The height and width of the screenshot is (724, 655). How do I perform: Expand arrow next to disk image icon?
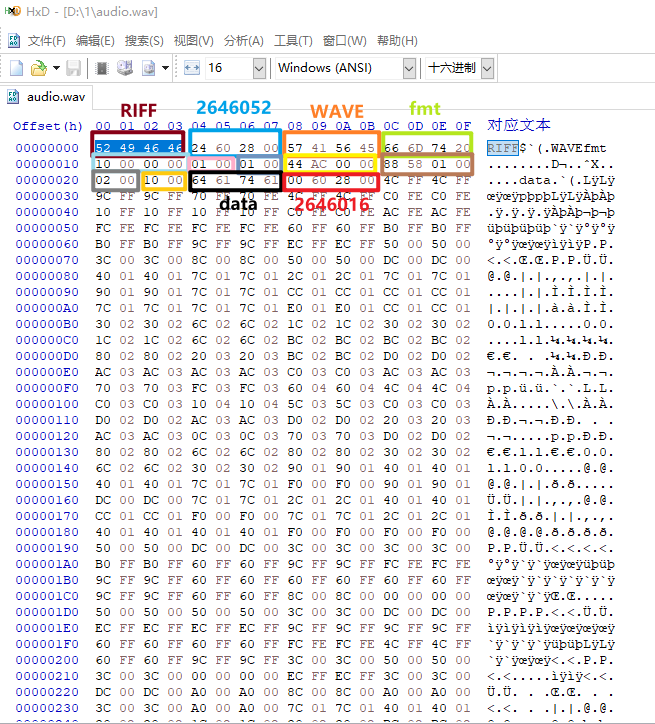pyautogui.click(x=165, y=68)
